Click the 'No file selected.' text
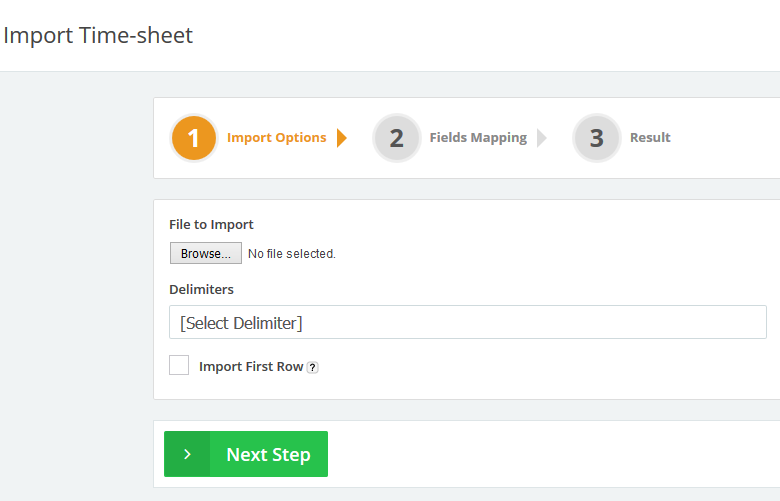This screenshot has height=501, width=780. [x=291, y=254]
